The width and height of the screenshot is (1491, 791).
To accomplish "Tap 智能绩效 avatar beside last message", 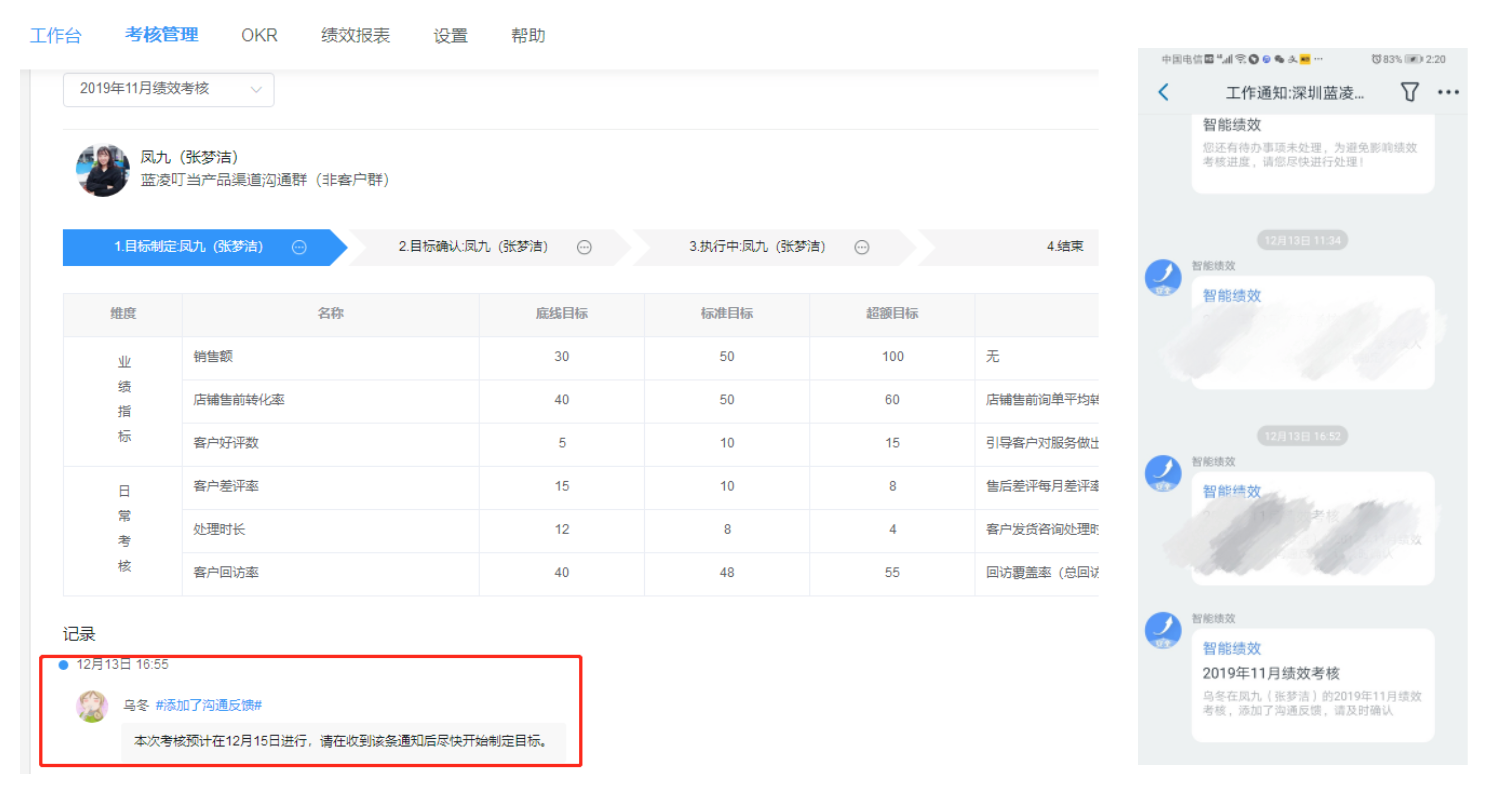I will 1163,630.
